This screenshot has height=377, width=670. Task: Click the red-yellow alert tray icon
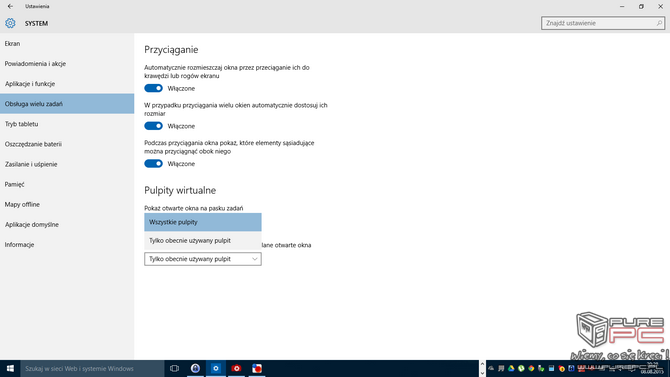(x=561, y=368)
